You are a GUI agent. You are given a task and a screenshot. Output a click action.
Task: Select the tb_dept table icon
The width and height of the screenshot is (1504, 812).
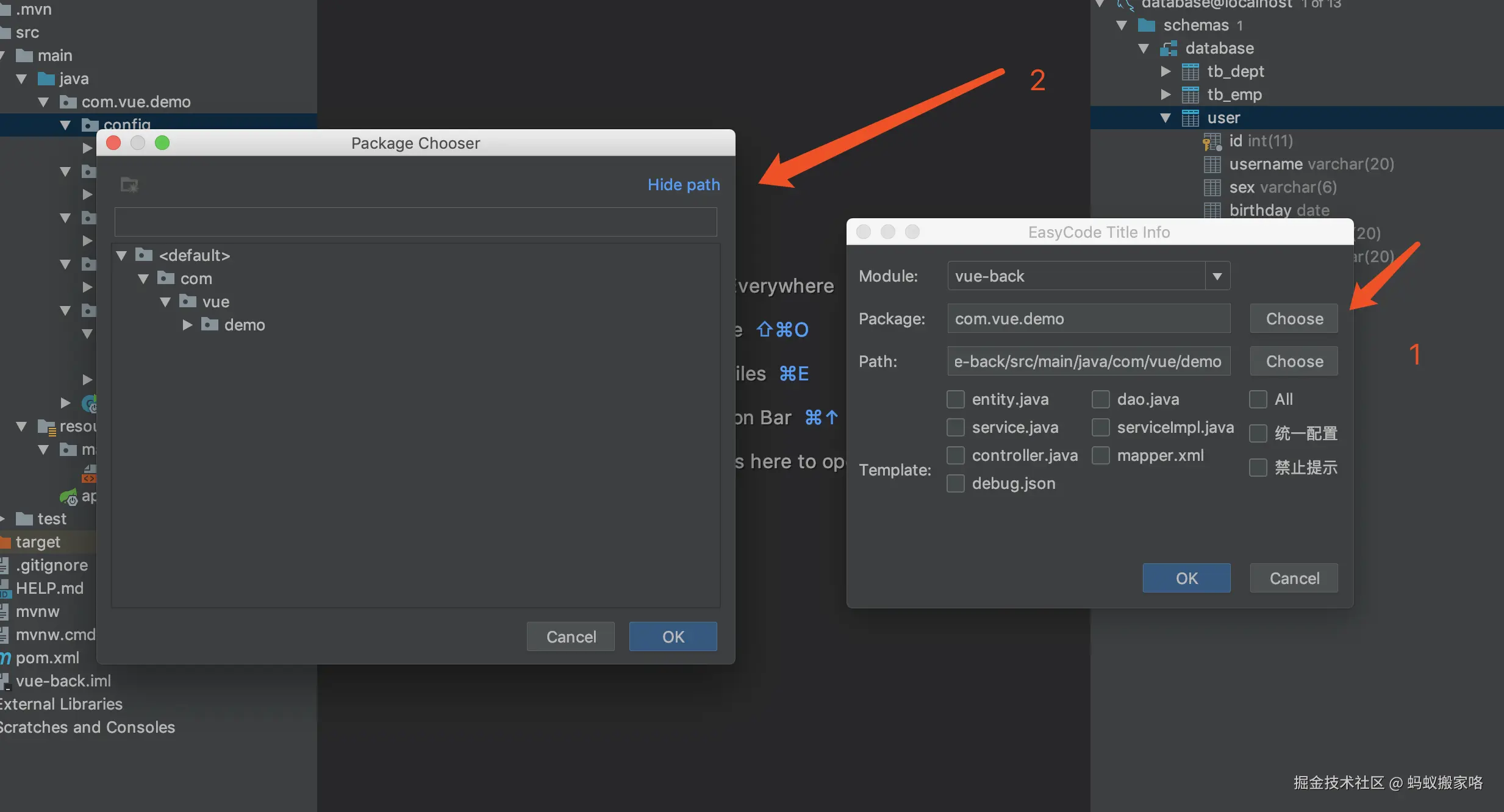point(1191,72)
